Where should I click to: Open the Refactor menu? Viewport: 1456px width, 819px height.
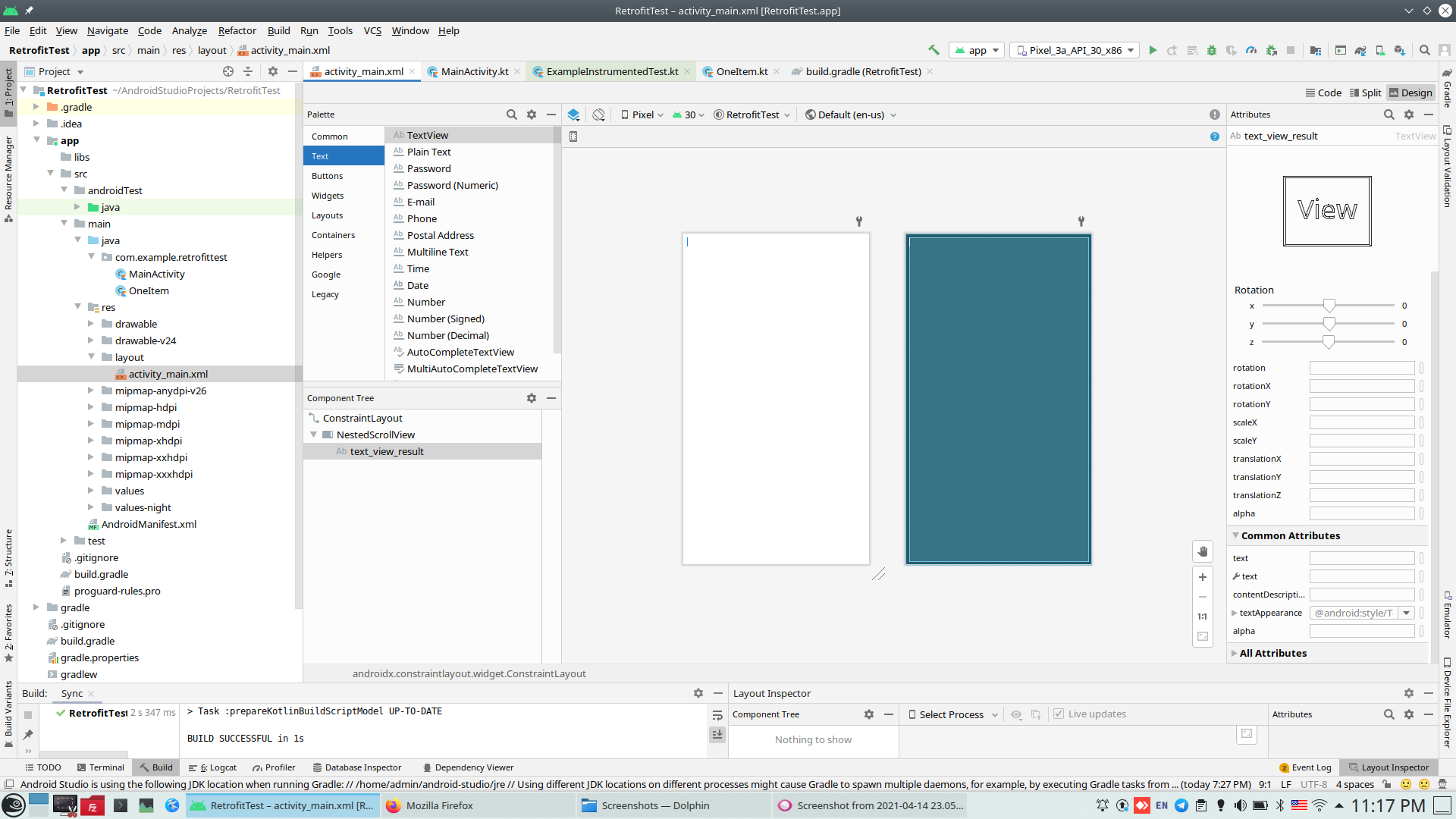click(x=237, y=30)
